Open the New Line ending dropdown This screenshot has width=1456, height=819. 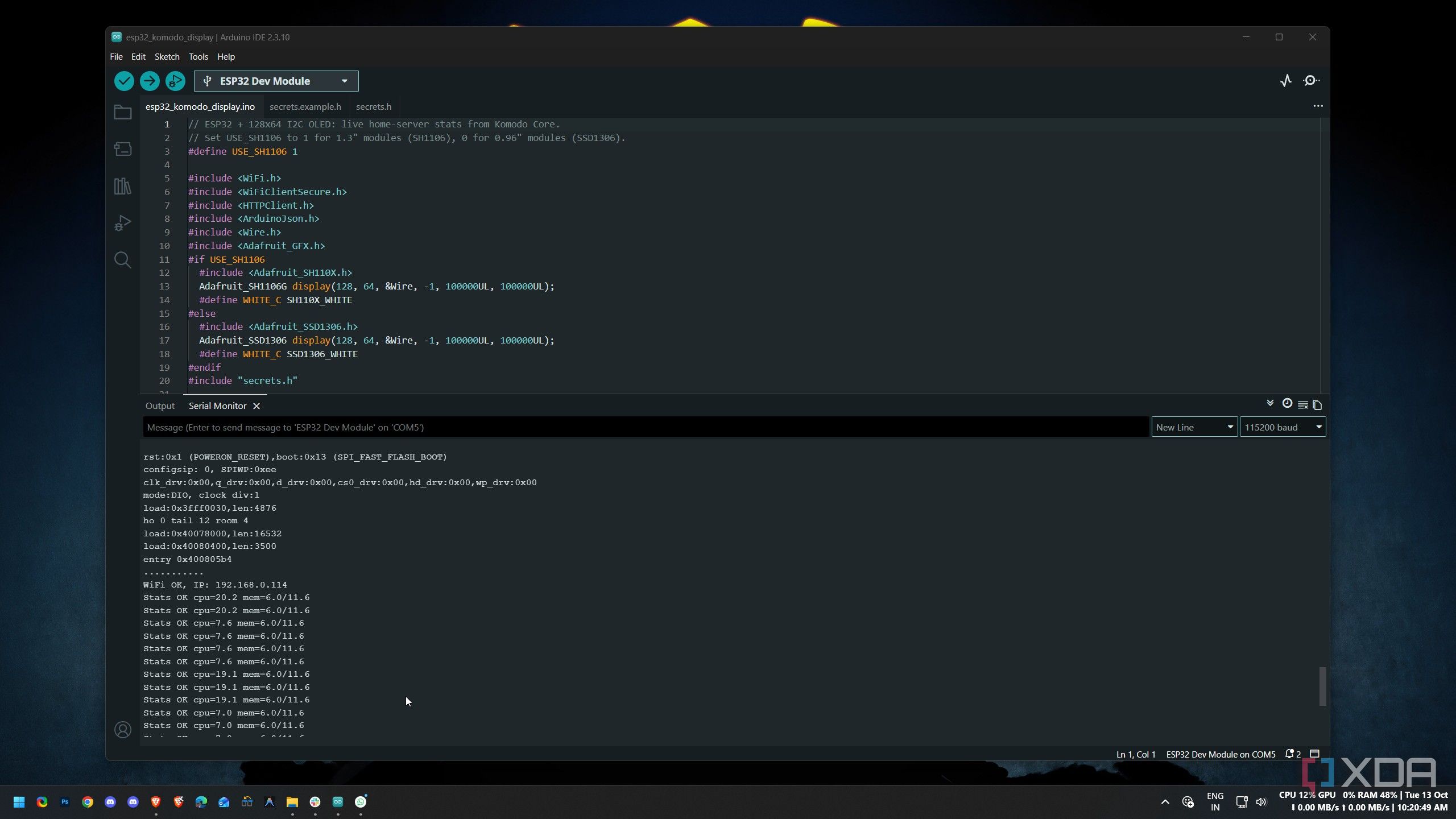click(x=1194, y=427)
